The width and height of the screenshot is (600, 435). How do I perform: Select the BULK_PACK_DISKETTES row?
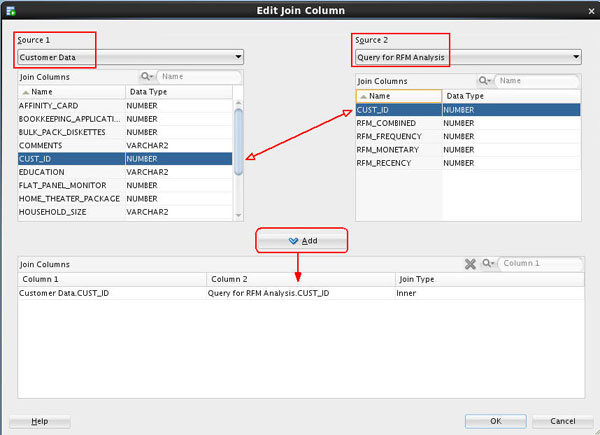tap(125, 132)
